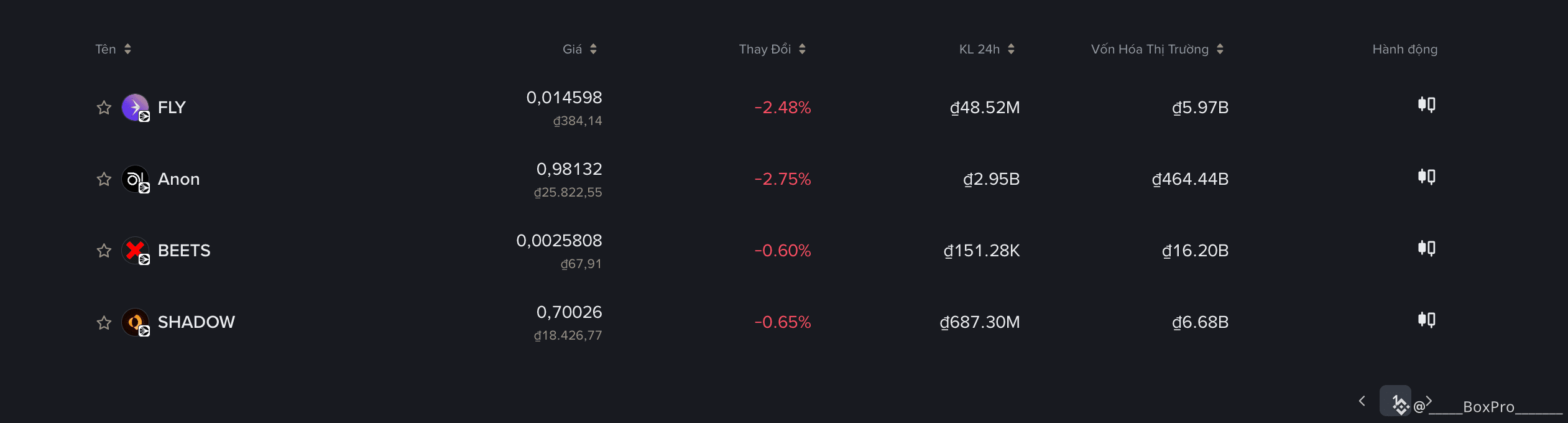
Task: Select page 1 in pagination
Action: tap(1395, 401)
